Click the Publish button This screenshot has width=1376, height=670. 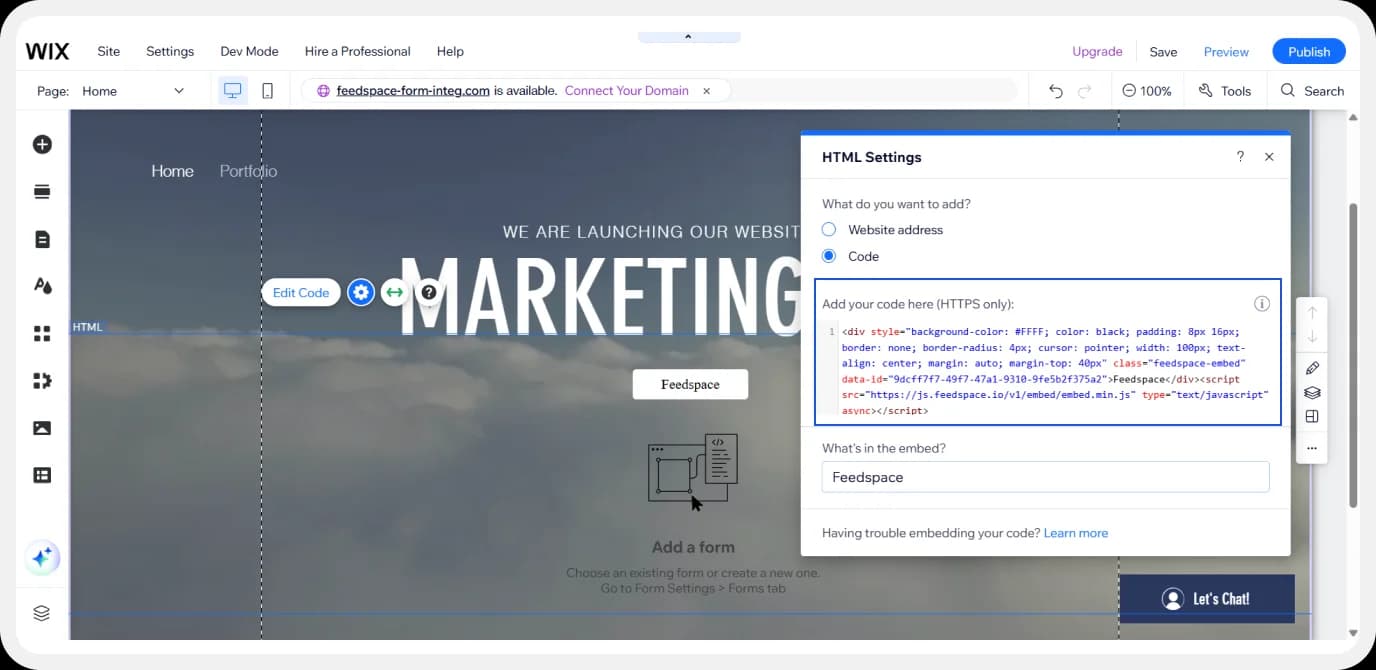(x=1308, y=51)
